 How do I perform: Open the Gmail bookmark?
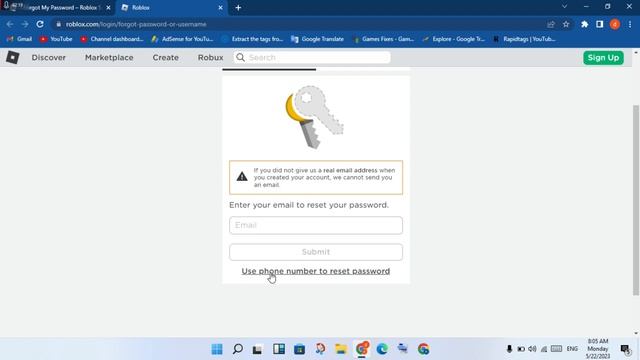pyautogui.click(x=20, y=39)
